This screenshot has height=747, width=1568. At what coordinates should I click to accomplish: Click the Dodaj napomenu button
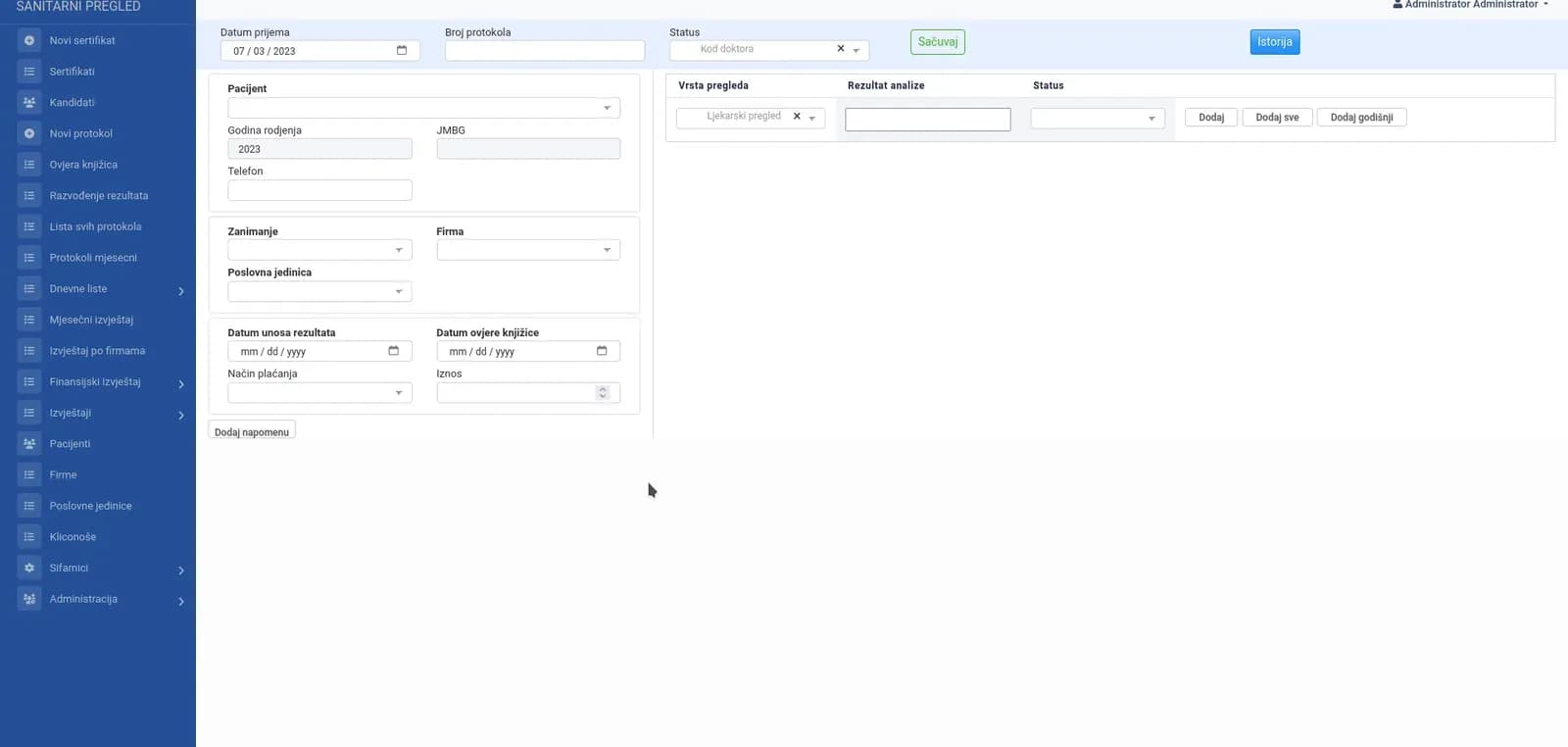[x=252, y=431]
